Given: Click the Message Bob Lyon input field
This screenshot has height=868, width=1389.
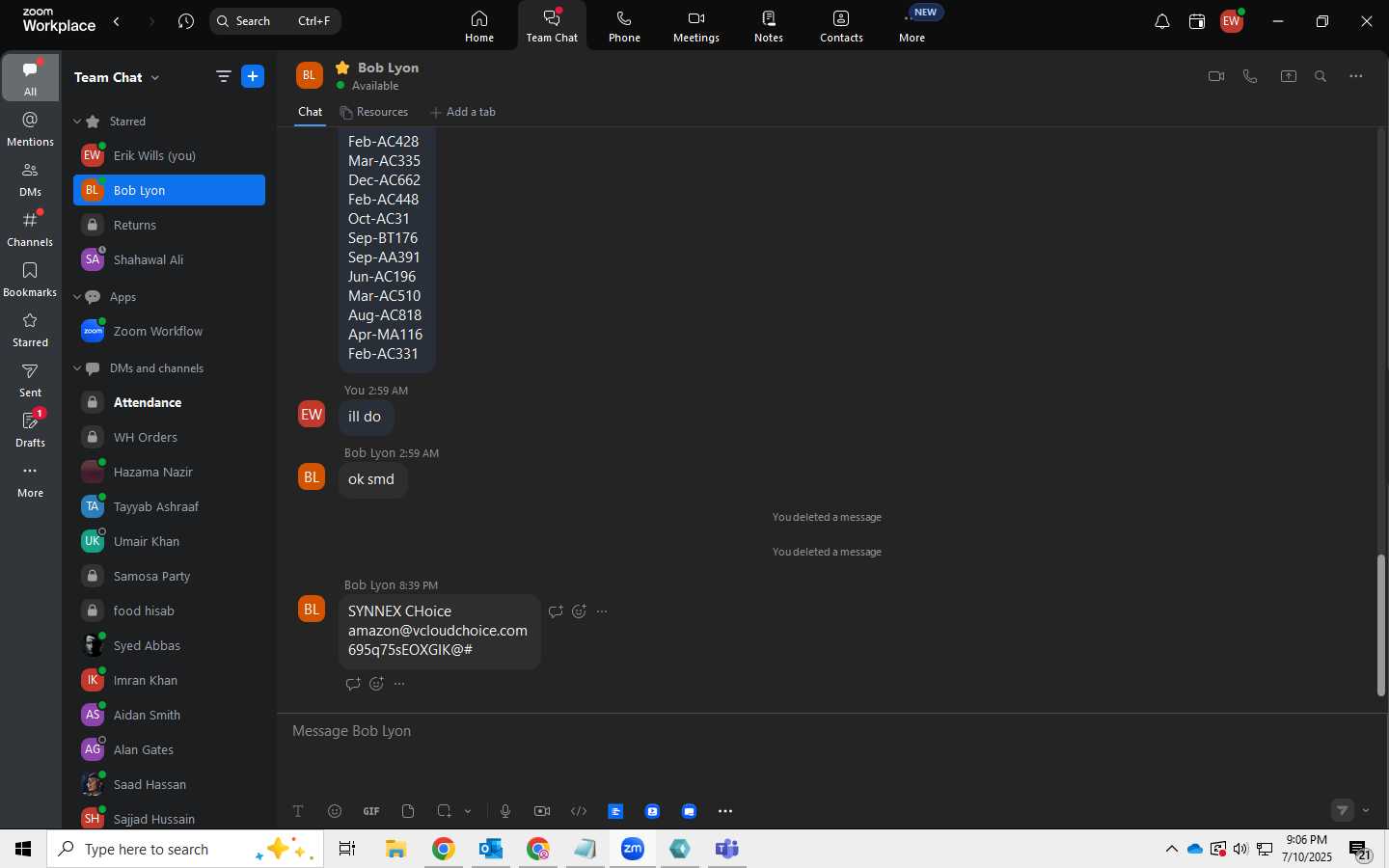Looking at the screenshot, I should click(831, 731).
